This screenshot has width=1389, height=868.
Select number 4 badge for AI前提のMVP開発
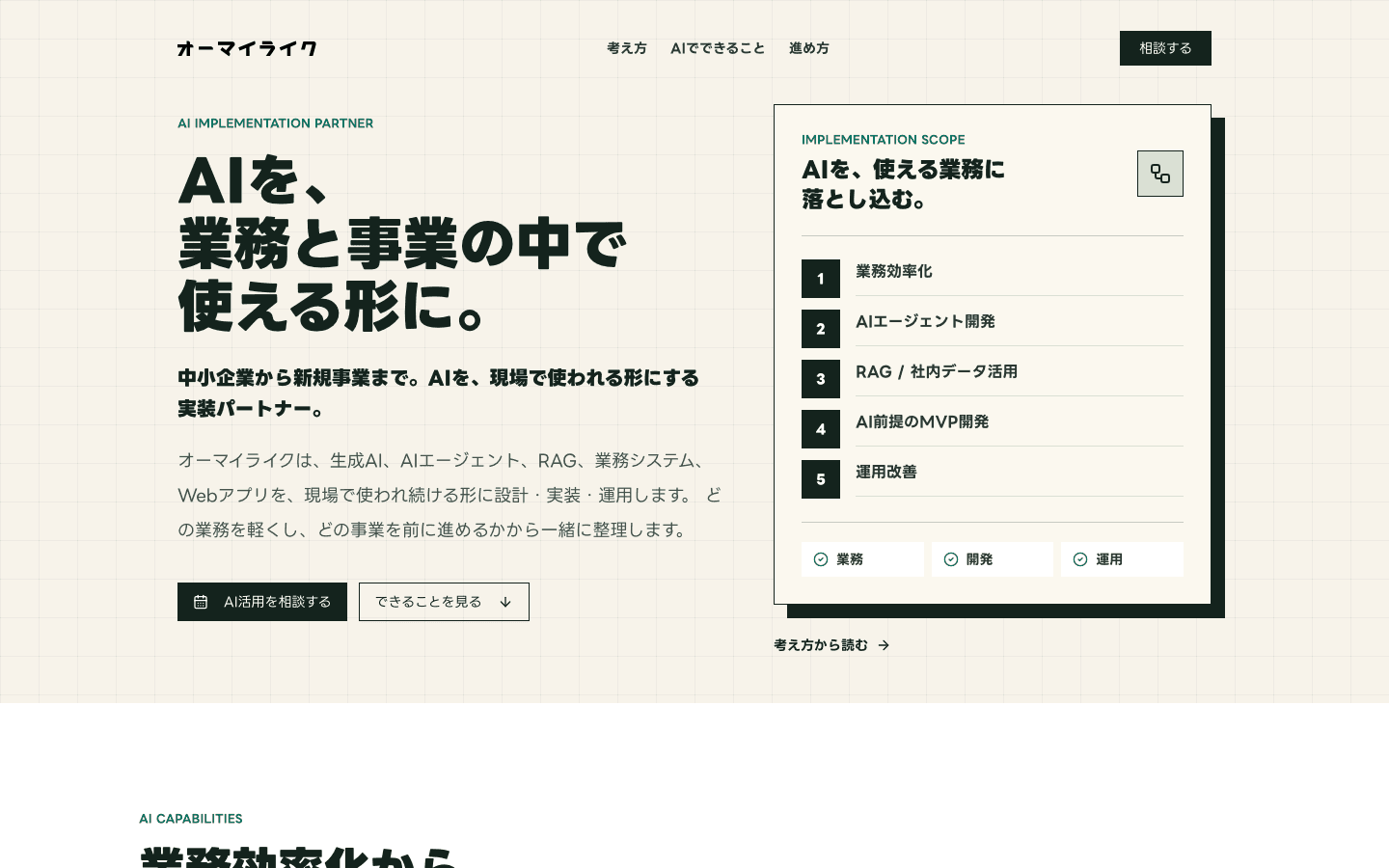click(821, 429)
